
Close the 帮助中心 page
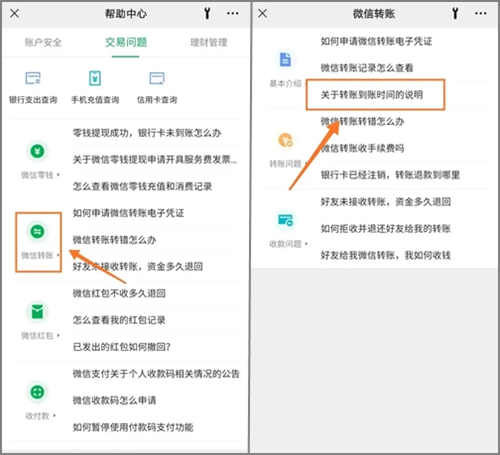14,14
